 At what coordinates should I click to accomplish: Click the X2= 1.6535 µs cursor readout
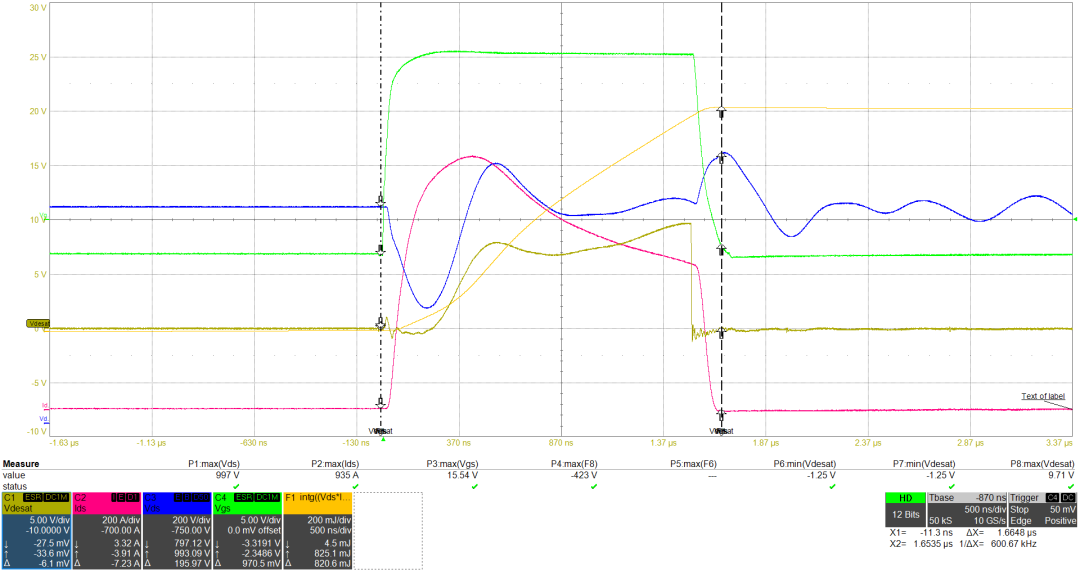pyautogui.click(x=922, y=544)
